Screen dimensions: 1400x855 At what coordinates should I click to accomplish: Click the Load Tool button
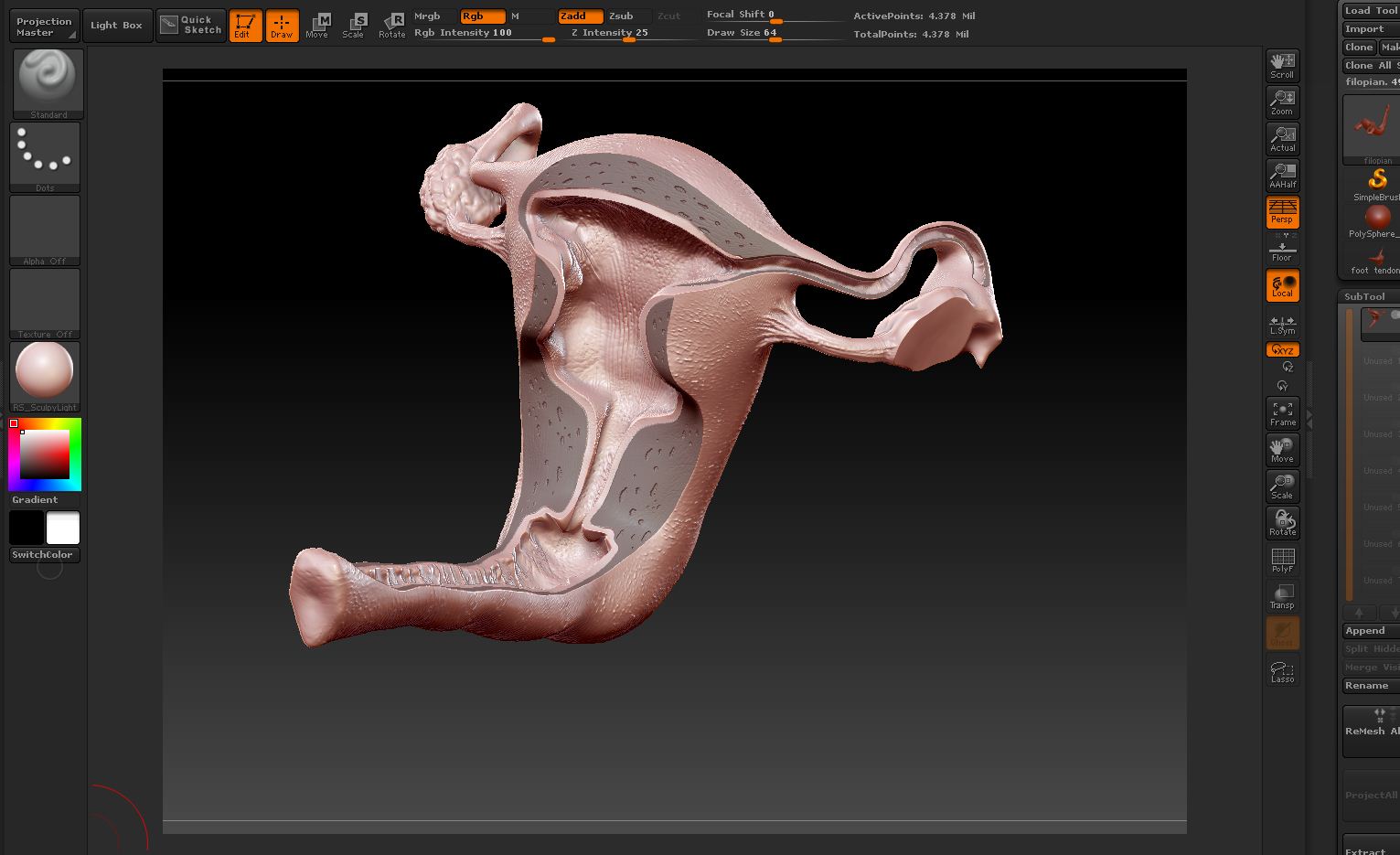(1371, 11)
